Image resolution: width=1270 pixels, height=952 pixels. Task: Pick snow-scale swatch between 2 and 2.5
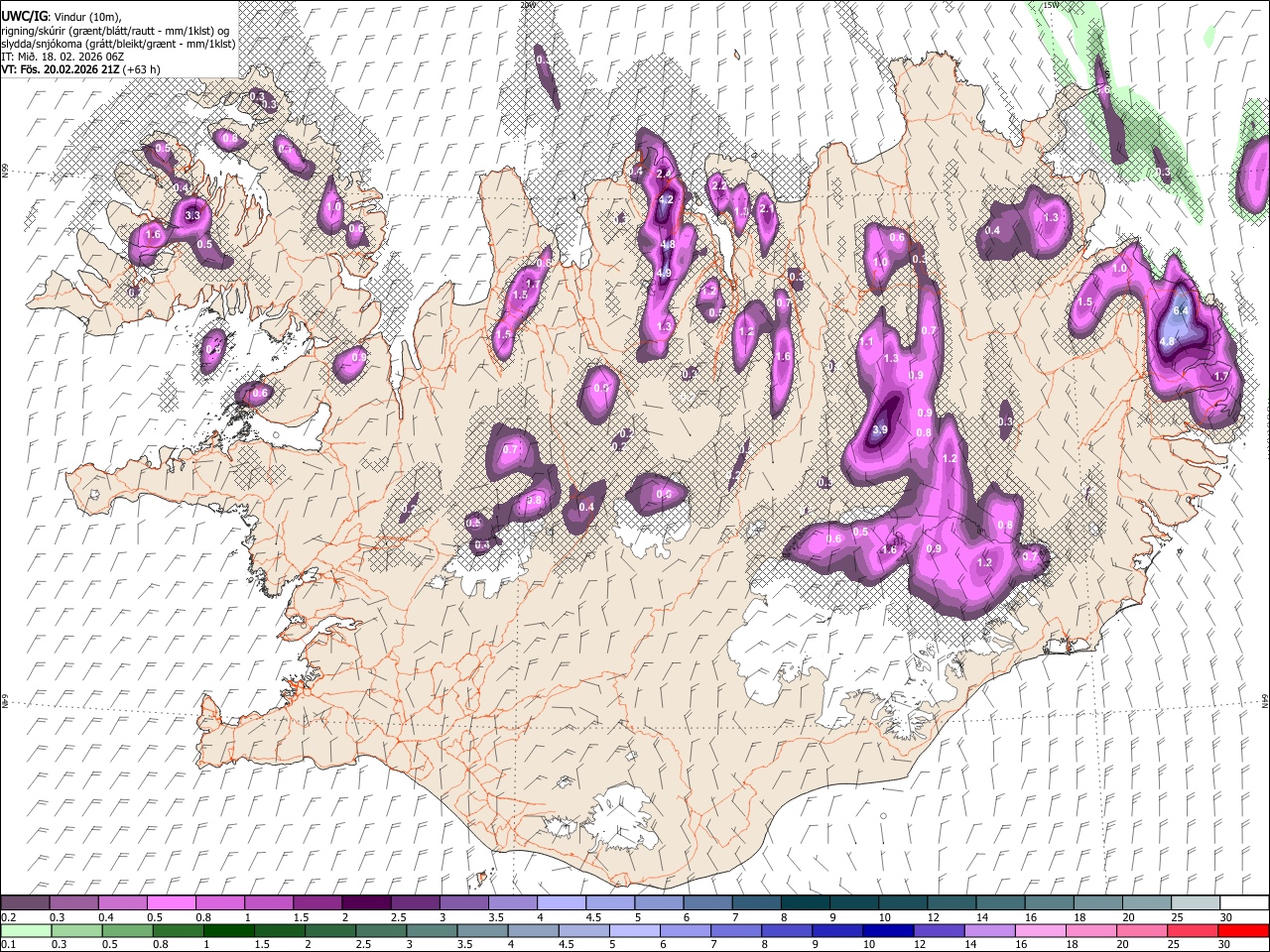pos(366,903)
